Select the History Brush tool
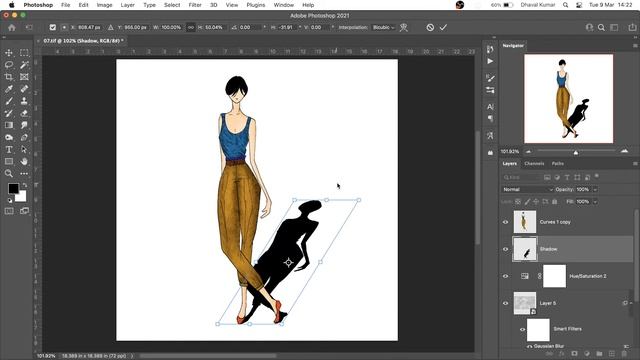 click(x=9, y=113)
